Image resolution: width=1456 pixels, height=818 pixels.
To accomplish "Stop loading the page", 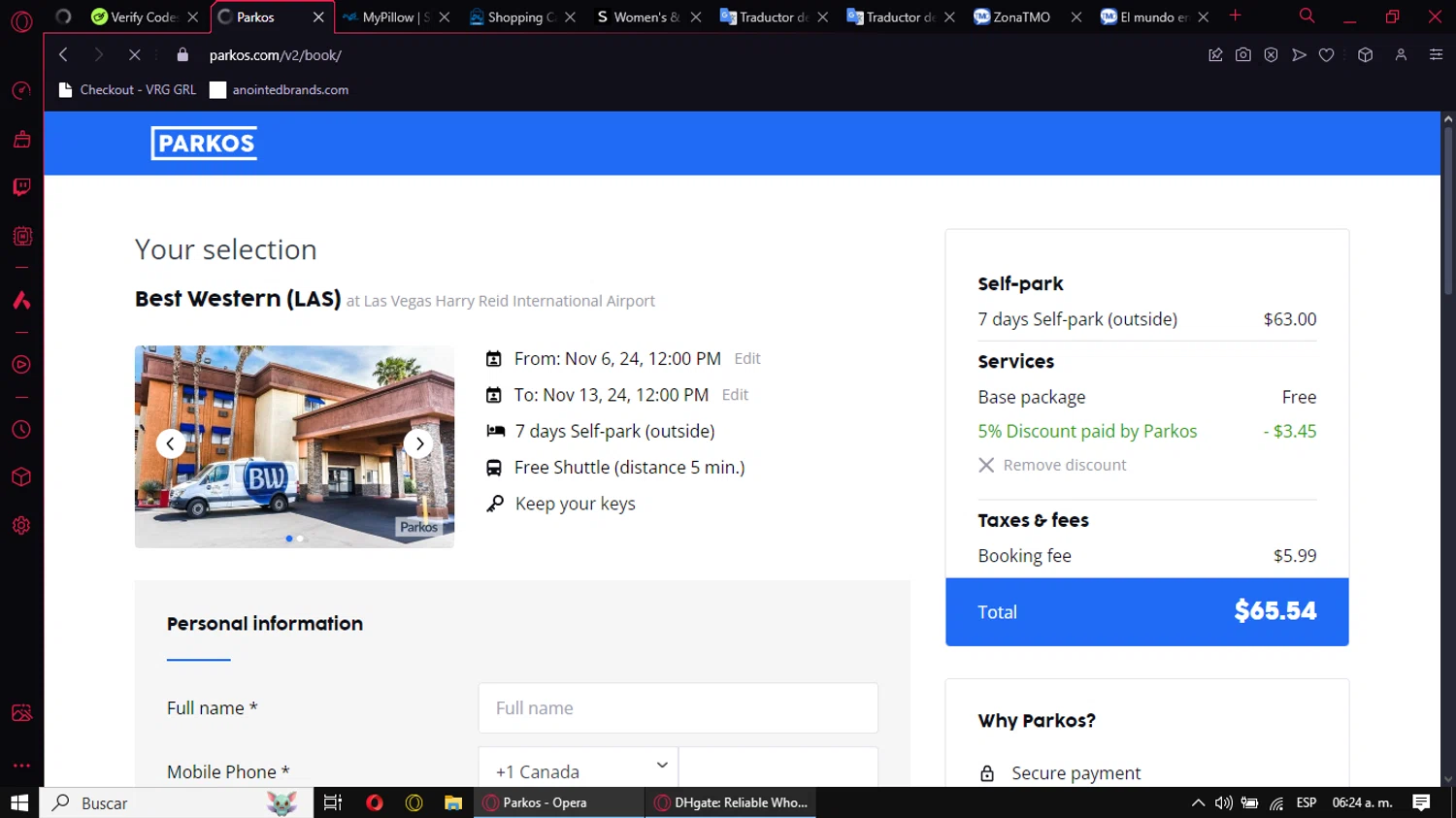I will point(135,55).
